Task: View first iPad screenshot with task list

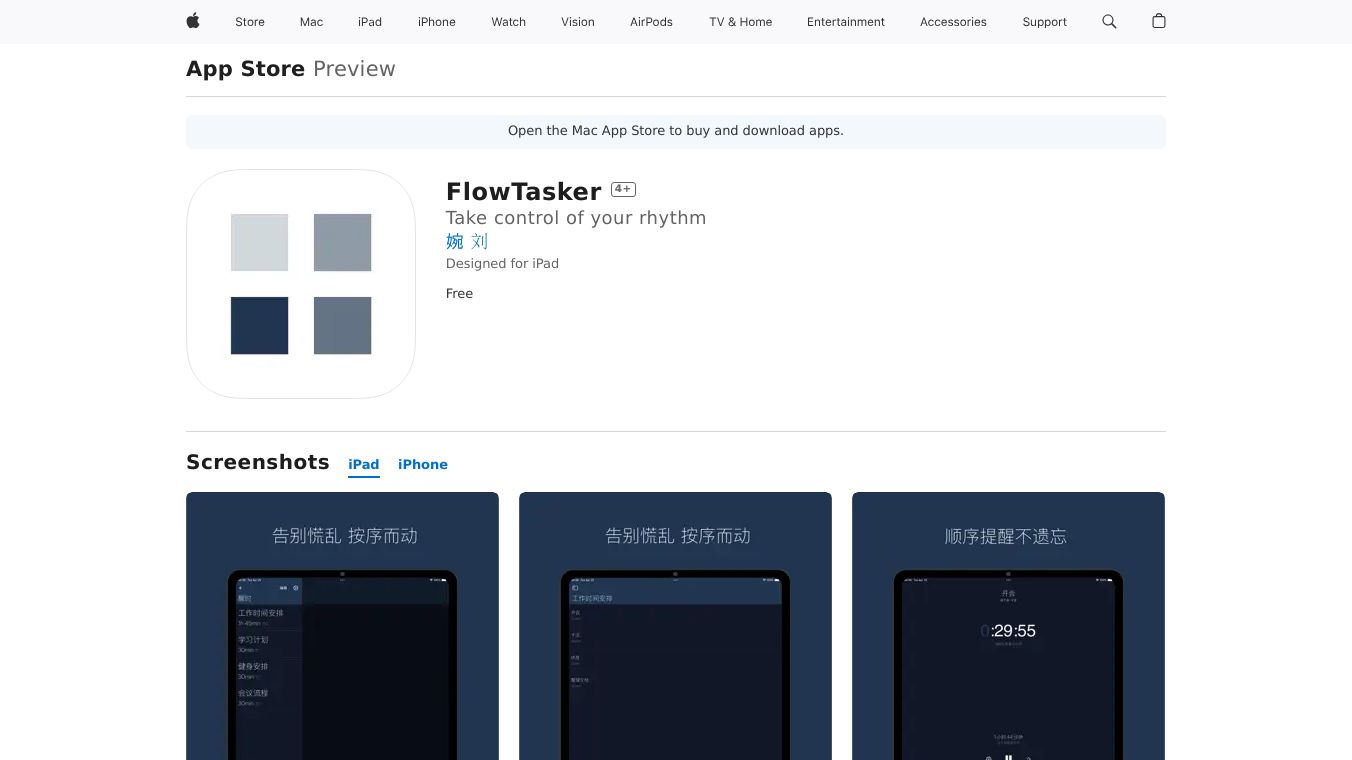Action: coord(342,626)
